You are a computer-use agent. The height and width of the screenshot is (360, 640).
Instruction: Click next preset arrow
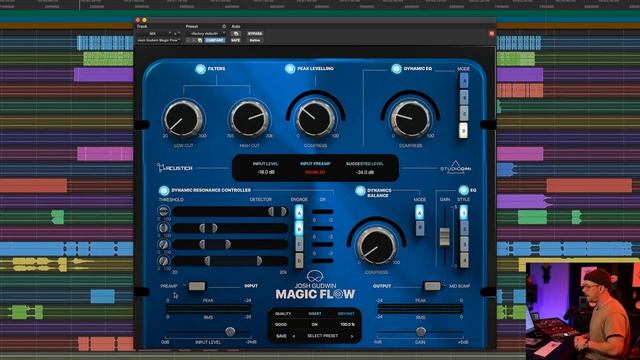pos(352,336)
